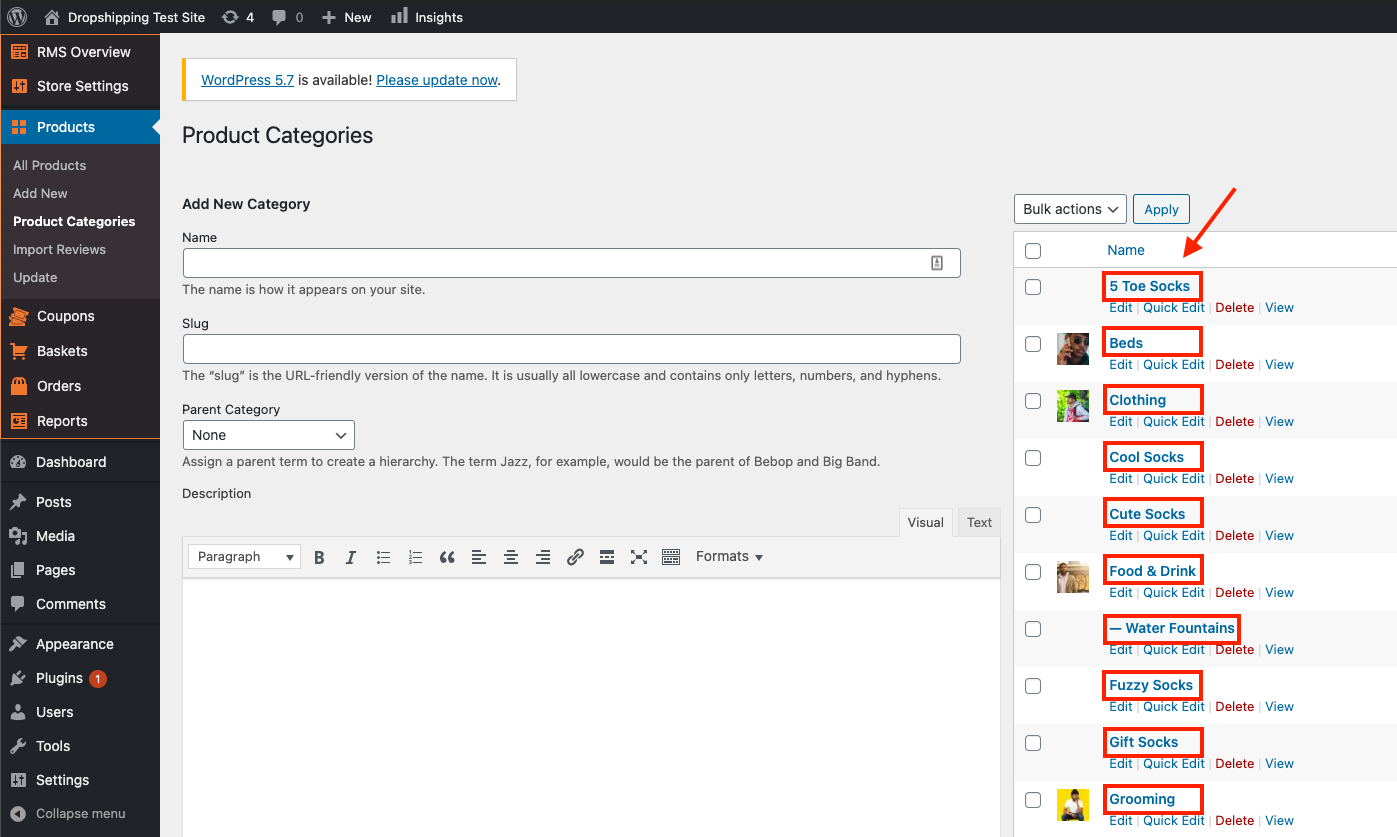Sort categories by Name column
Image resolution: width=1397 pixels, height=837 pixels.
coord(1126,250)
